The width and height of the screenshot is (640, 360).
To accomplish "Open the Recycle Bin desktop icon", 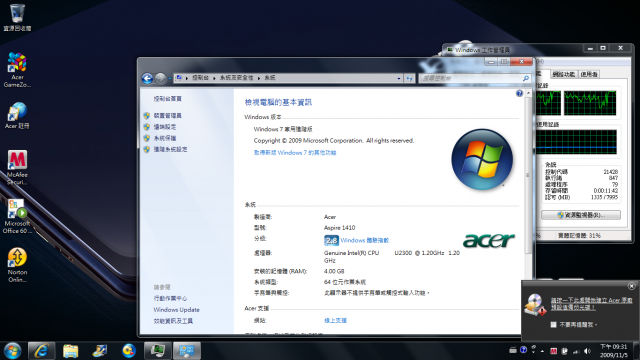I will coord(17,17).
